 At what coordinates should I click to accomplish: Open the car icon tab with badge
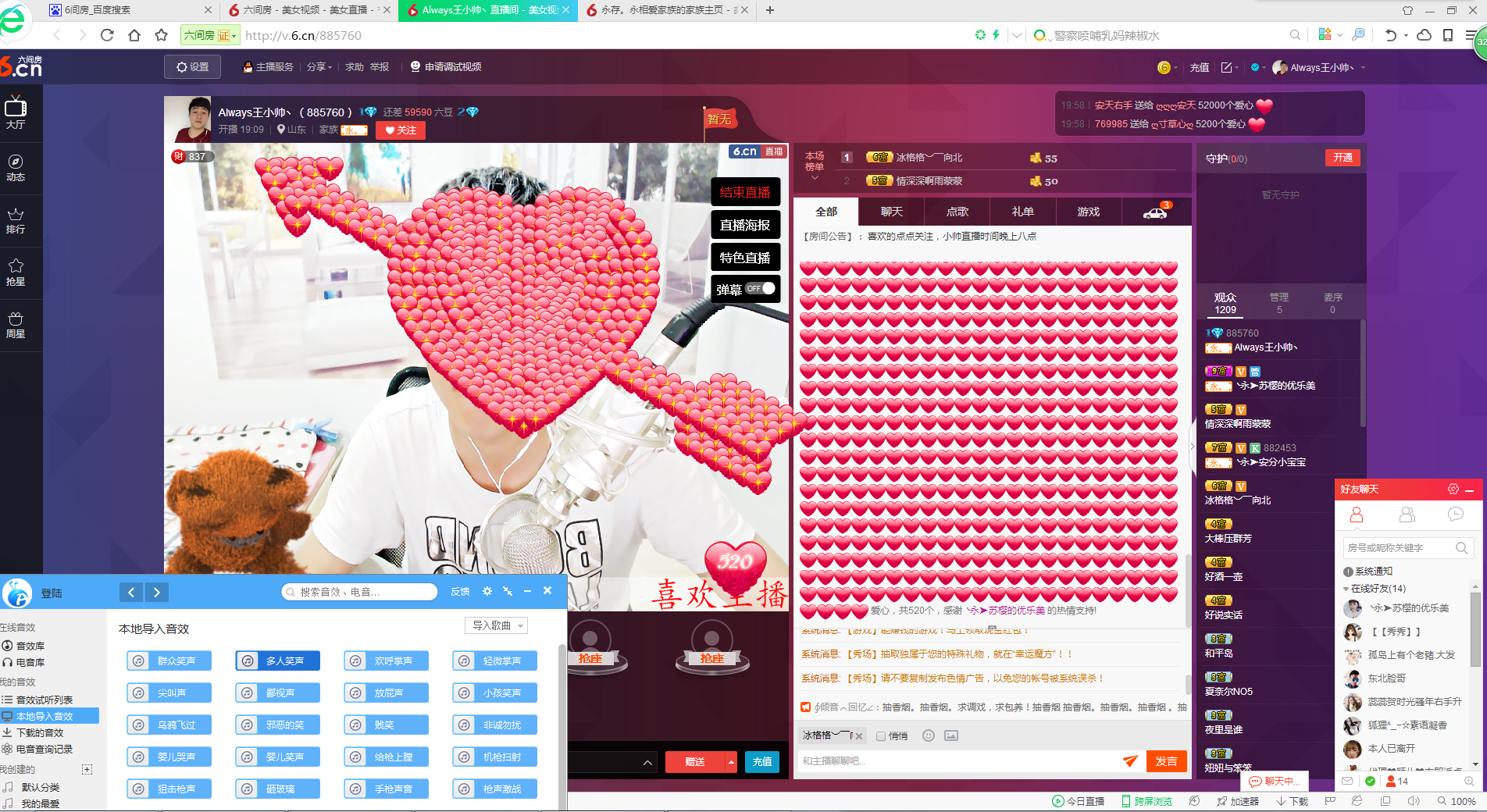1156,212
